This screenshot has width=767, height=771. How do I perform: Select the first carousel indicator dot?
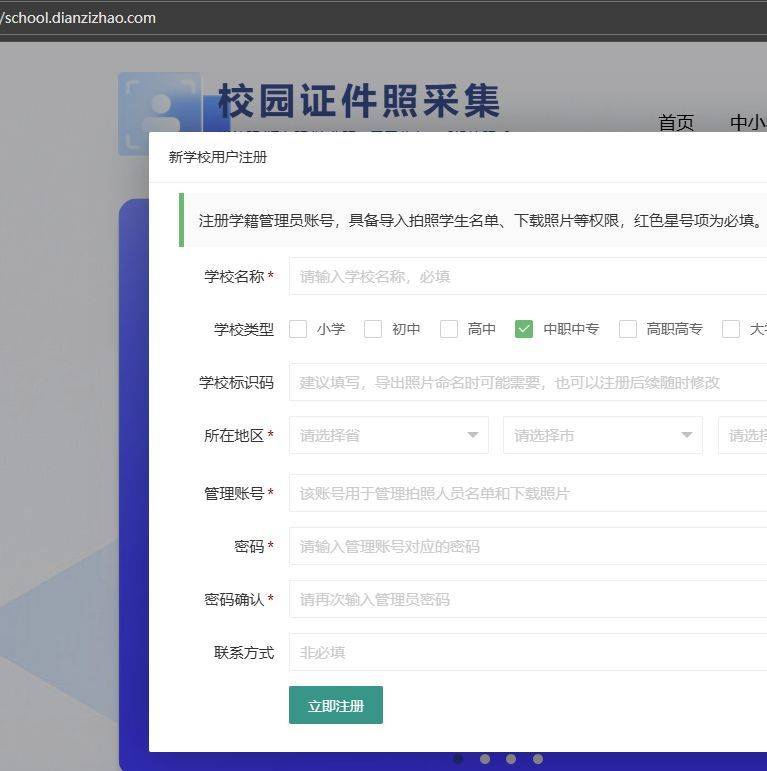[458, 759]
